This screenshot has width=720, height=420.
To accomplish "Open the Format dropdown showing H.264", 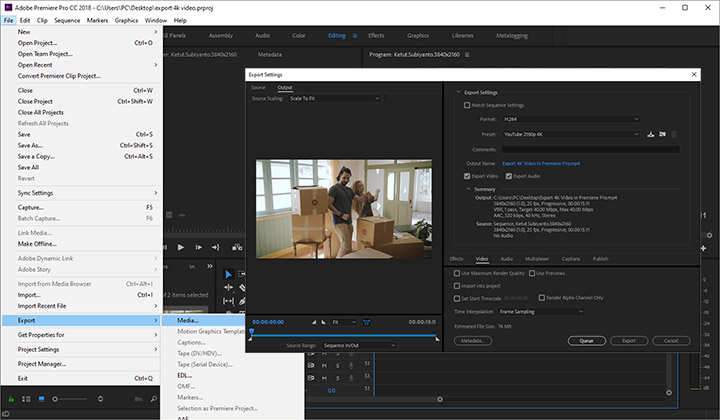I will pos(570,119).
